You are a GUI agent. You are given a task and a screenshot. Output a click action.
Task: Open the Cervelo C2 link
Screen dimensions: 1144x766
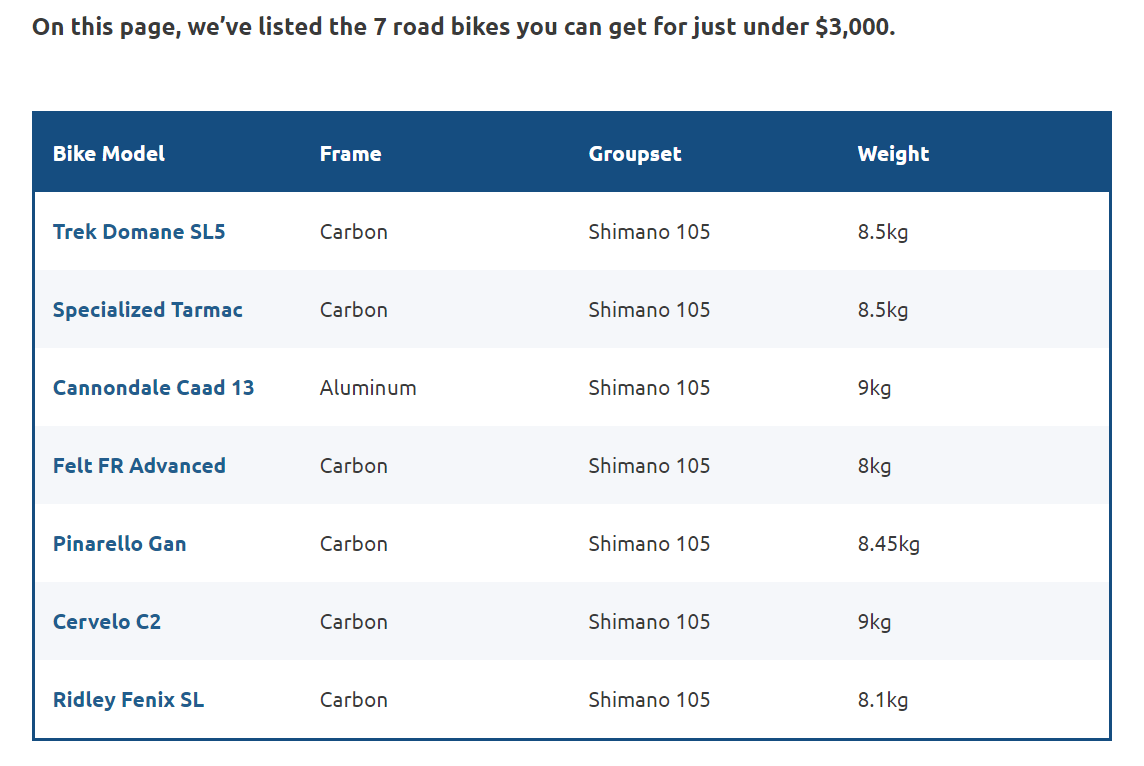coord(107,622)
